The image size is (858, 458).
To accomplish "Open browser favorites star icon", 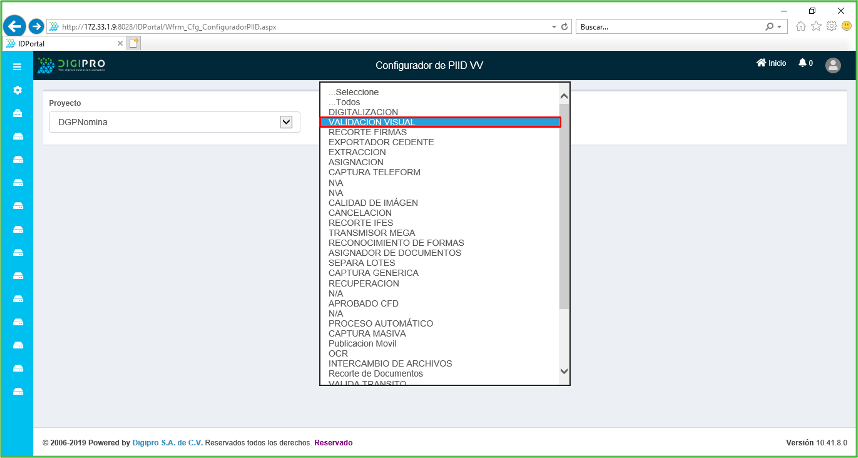I will 816,26.
